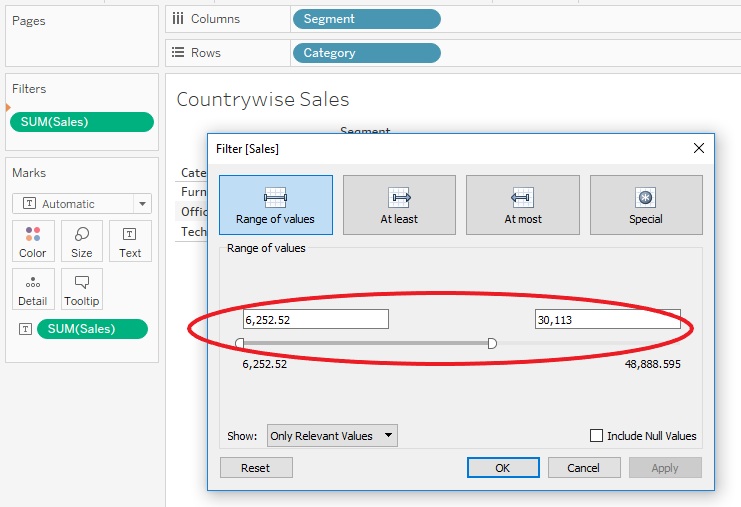Image resolution: width=741 pixels, height=507 pixels.
Task: Click the minimum value field 6,252.52
Action: click(x=315, y=319)
